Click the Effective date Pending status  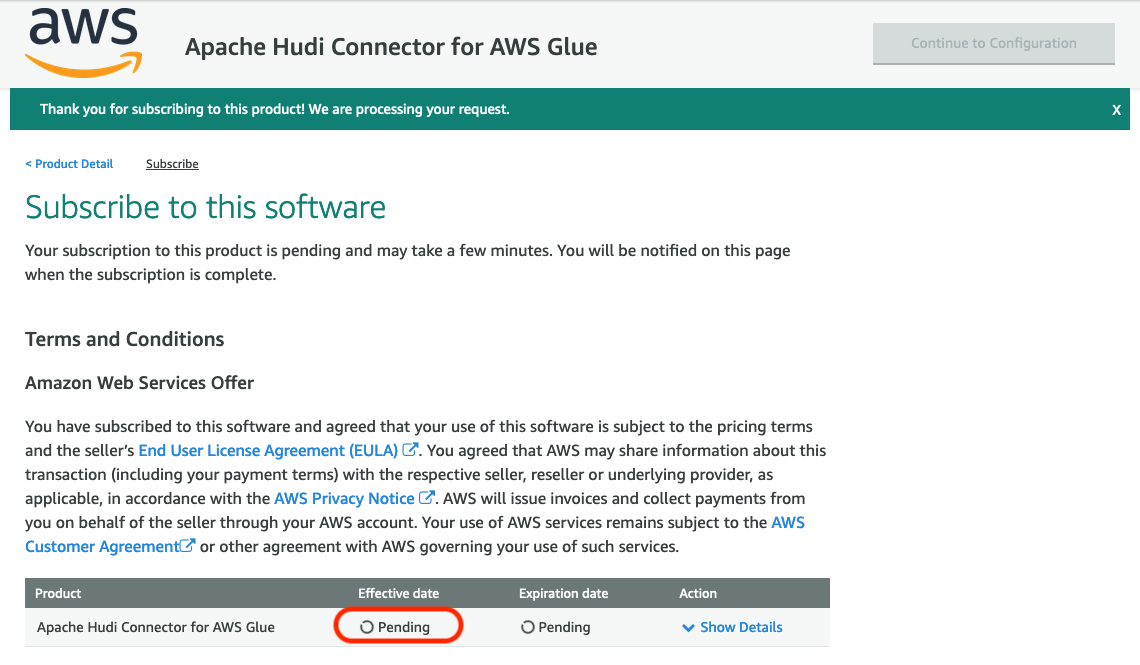coord(396,627)
